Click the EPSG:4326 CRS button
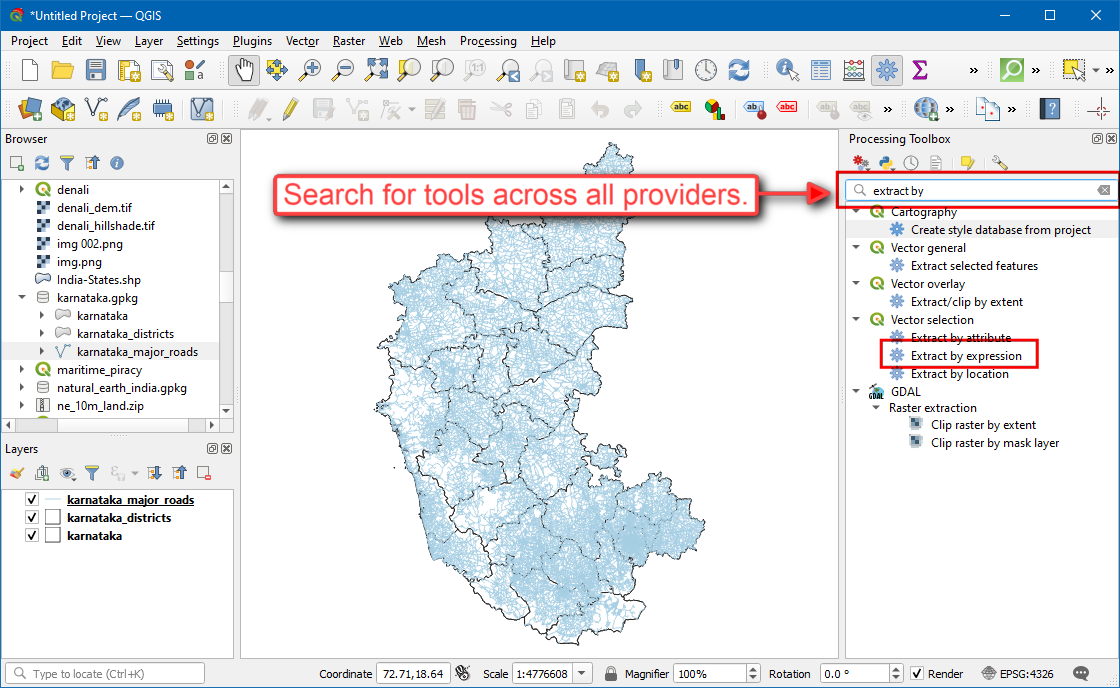The image size is (1120, 688). [x=1017, y=673]
